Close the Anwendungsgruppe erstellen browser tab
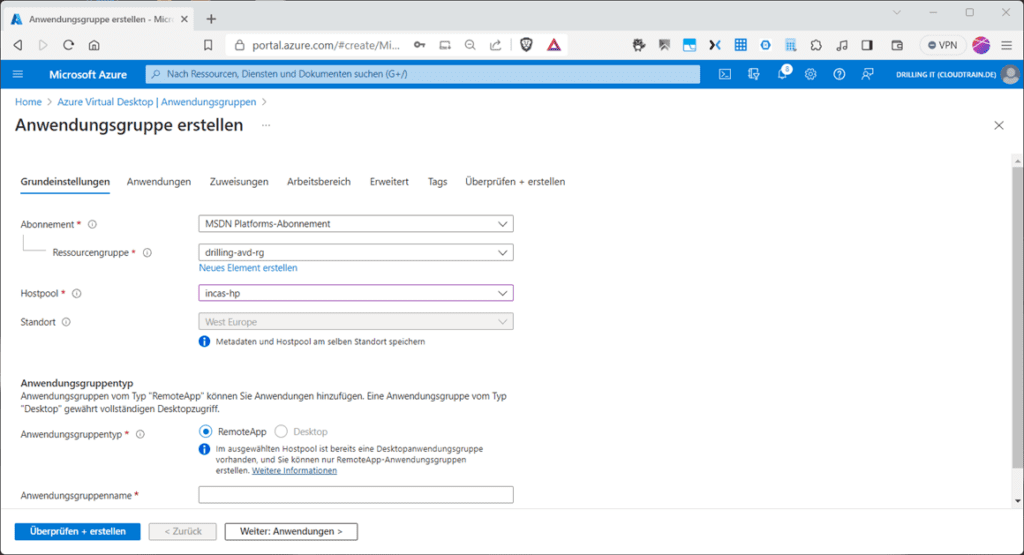Image resolution: width=1024 pixels, height=555 pixels. (x=184, y=19)
